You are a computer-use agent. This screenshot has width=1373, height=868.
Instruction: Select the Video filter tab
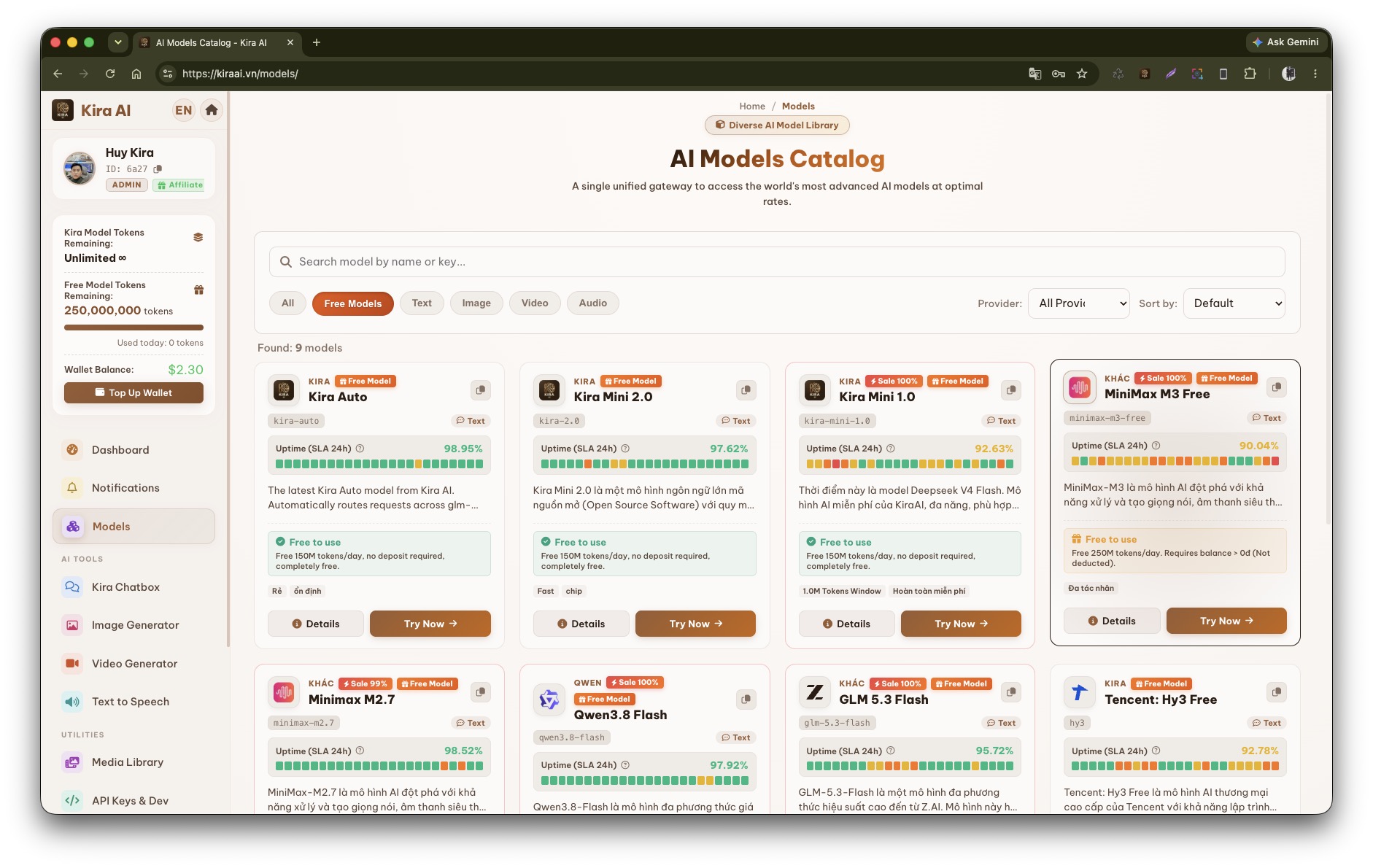point(535,303)
